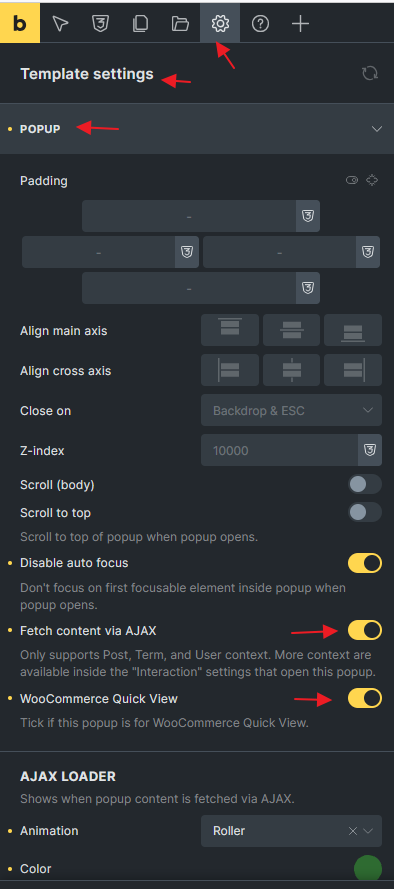Screen dimensions: 394x889
Task: Open the pages icon in top toolbar
Action: (140, 23)
